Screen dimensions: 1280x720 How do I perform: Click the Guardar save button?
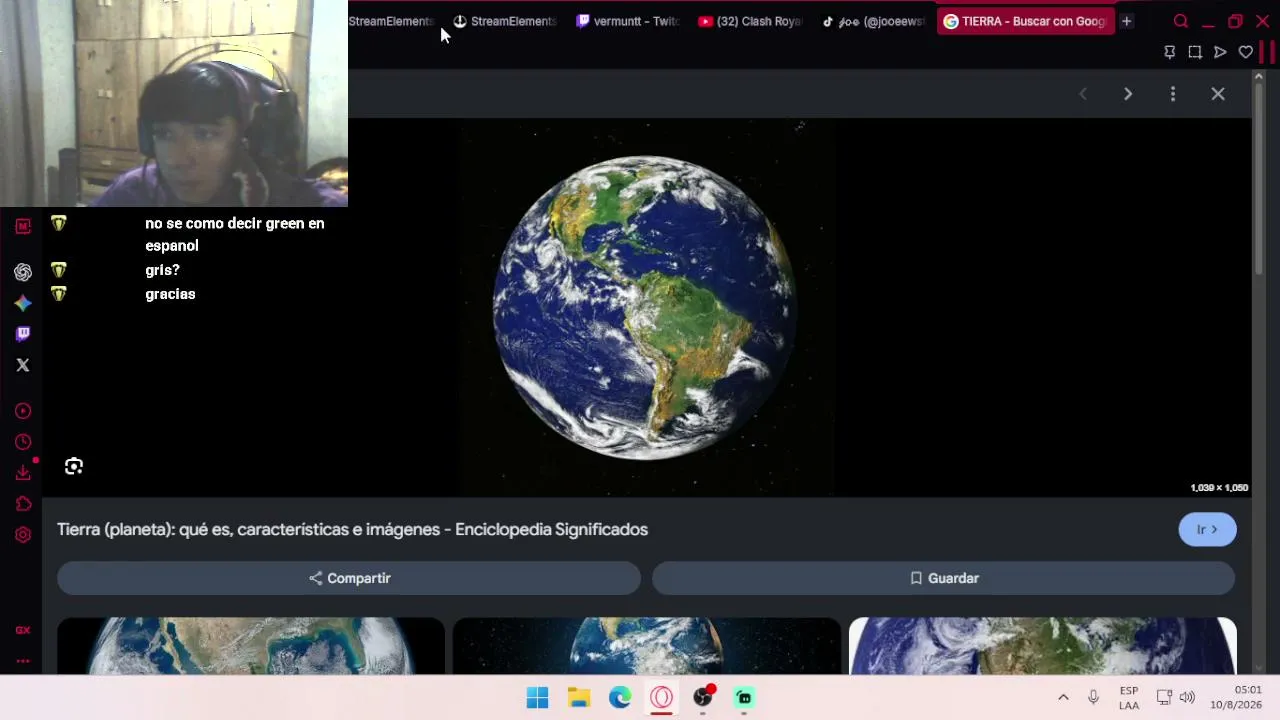pos(944,578)
